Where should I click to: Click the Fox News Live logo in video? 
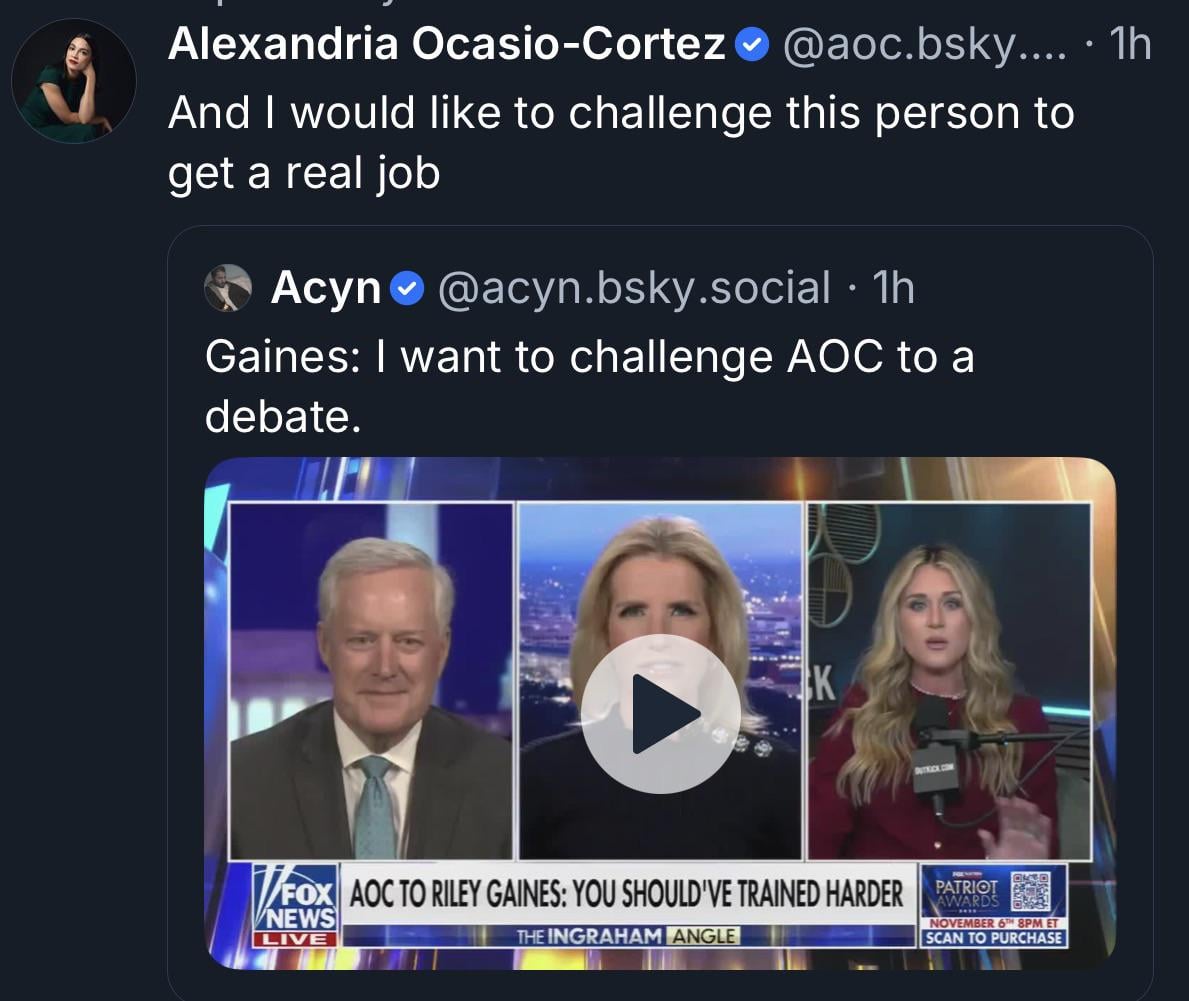point(294,905)
